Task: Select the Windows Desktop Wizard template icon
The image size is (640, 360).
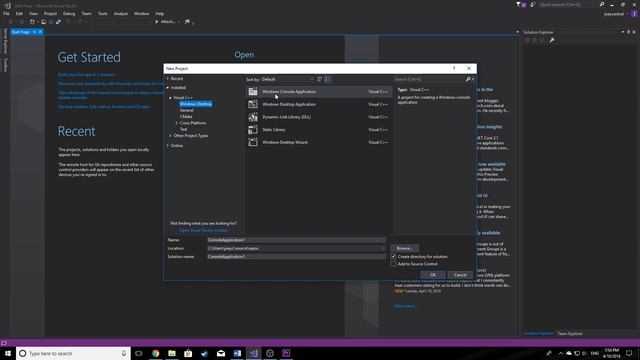Action: (253, 142)
